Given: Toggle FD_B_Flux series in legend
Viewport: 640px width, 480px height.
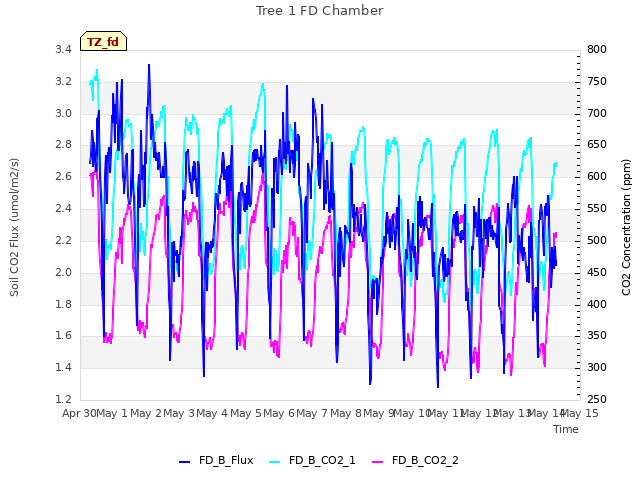Looking at the screenshot, I should pyautogui.click(x=216, y=460).
